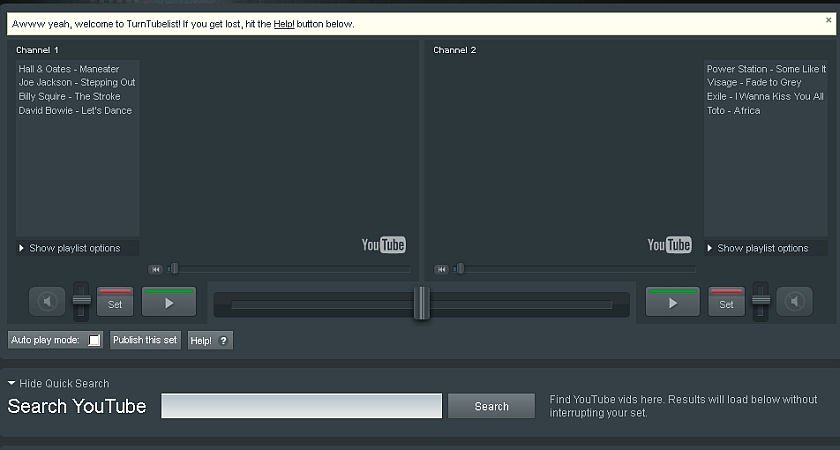Expand Channel 1 Show playlist options
Screen dimensions: 840x450
75,248
